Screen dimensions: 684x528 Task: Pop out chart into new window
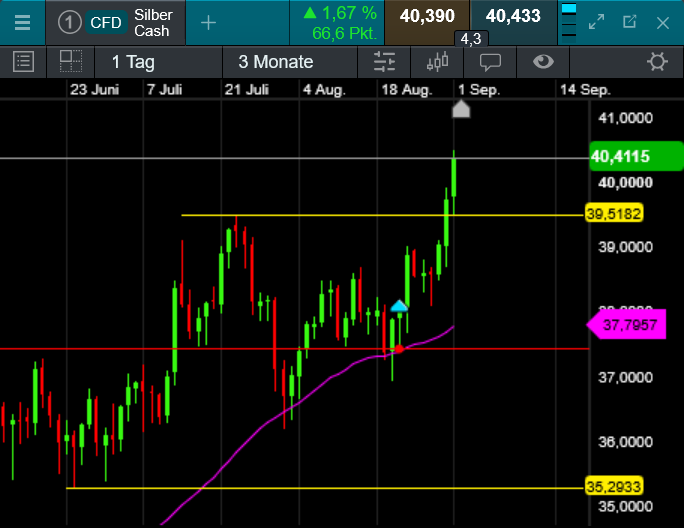[629, 22]
